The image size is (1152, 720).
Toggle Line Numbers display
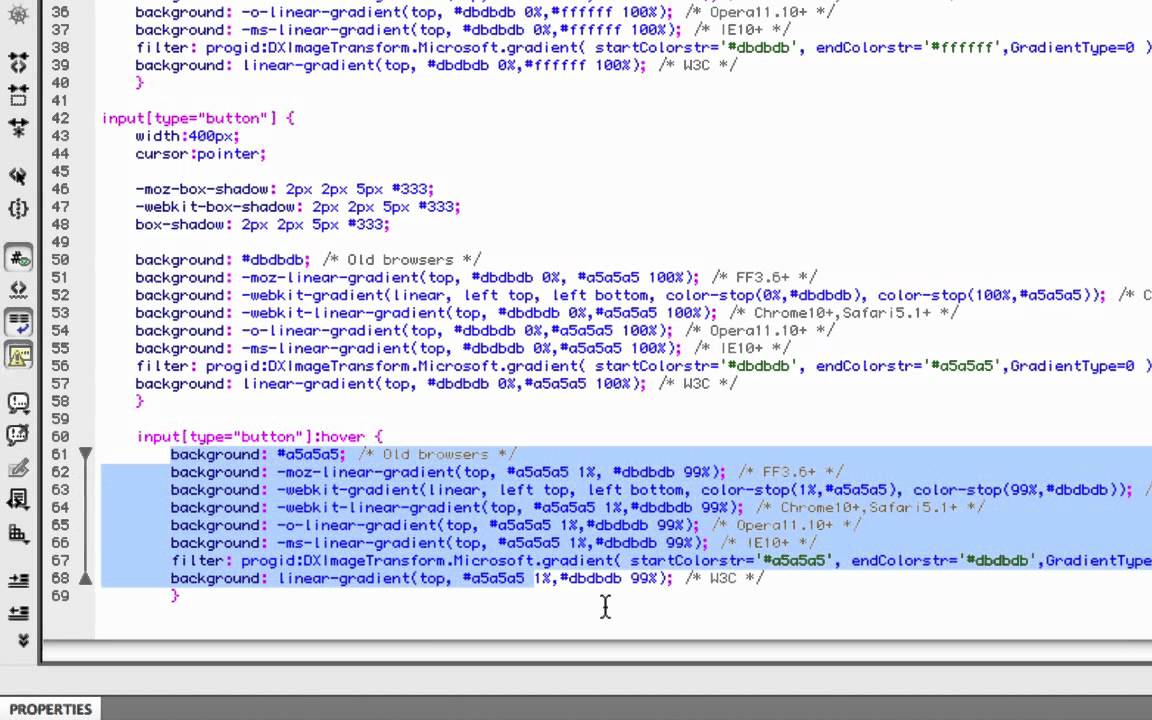point(18,257)
